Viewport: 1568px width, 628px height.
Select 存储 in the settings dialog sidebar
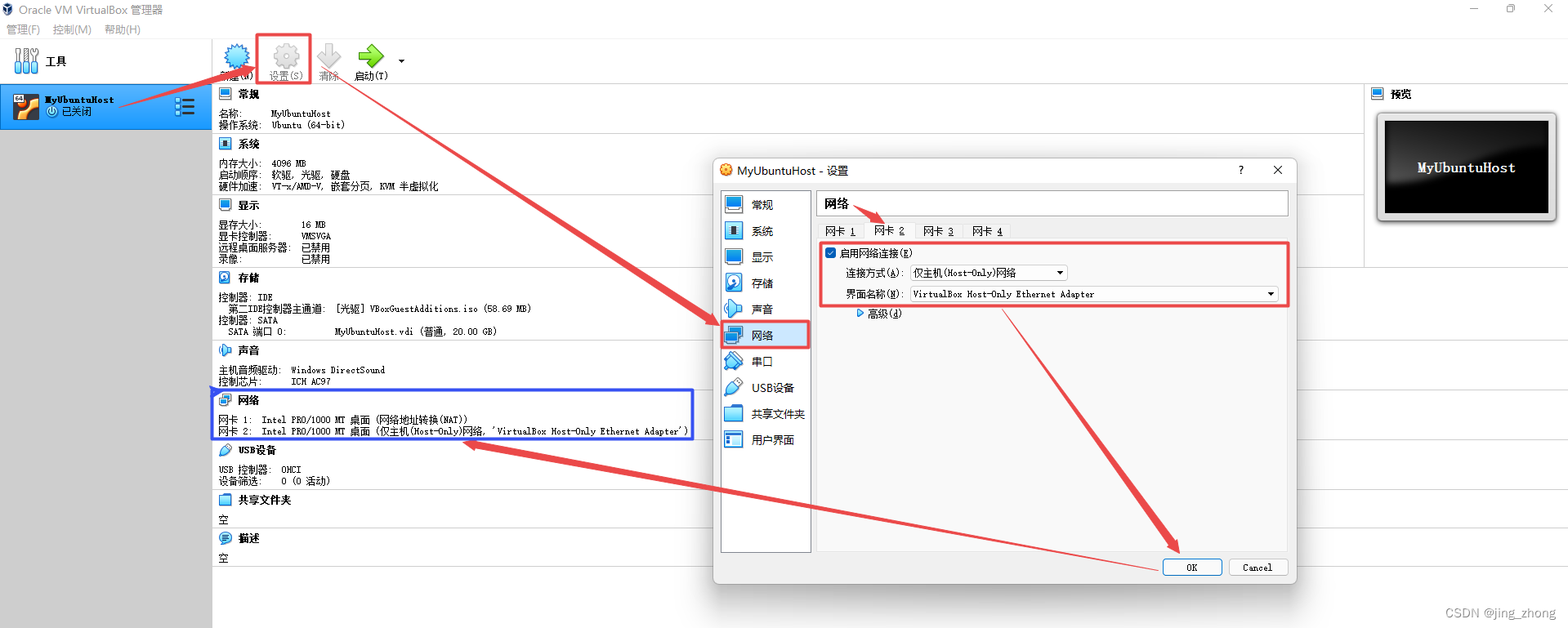coord(766,283)
